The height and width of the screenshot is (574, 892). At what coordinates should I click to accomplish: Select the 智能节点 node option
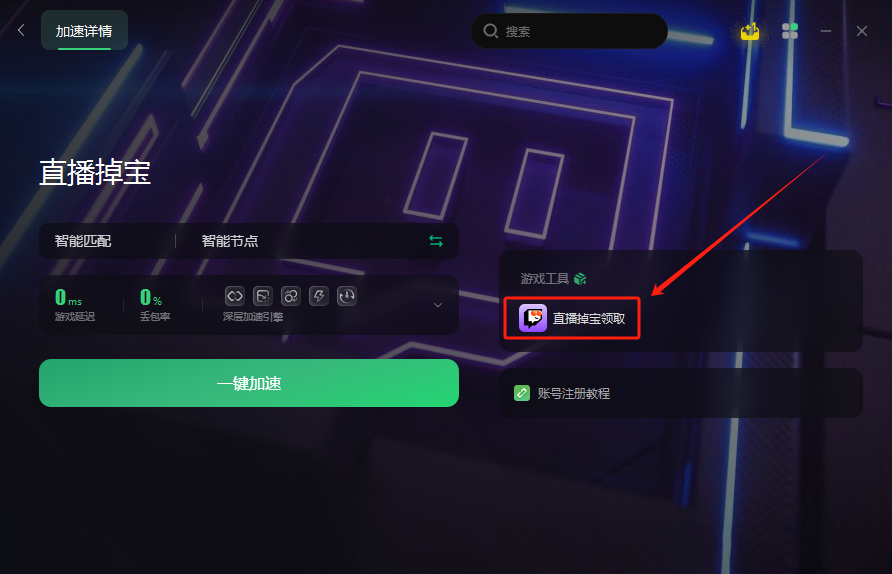pos(230,241)
